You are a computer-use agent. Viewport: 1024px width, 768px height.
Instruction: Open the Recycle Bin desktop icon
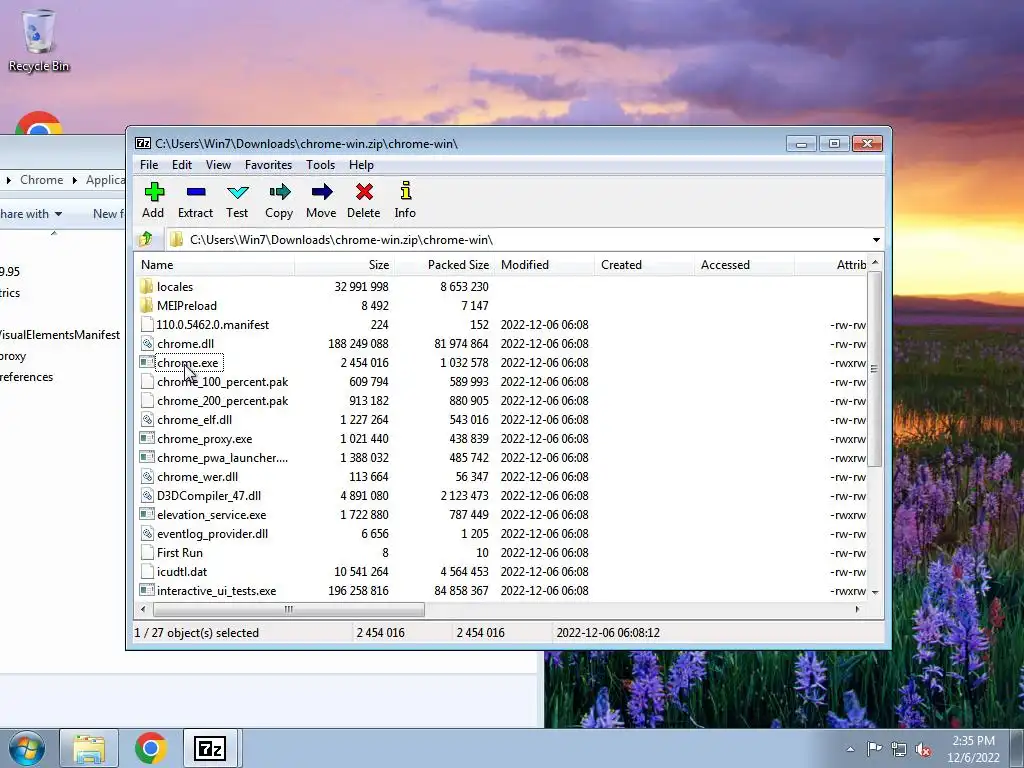pyautogui.click(x=39, y=40)
